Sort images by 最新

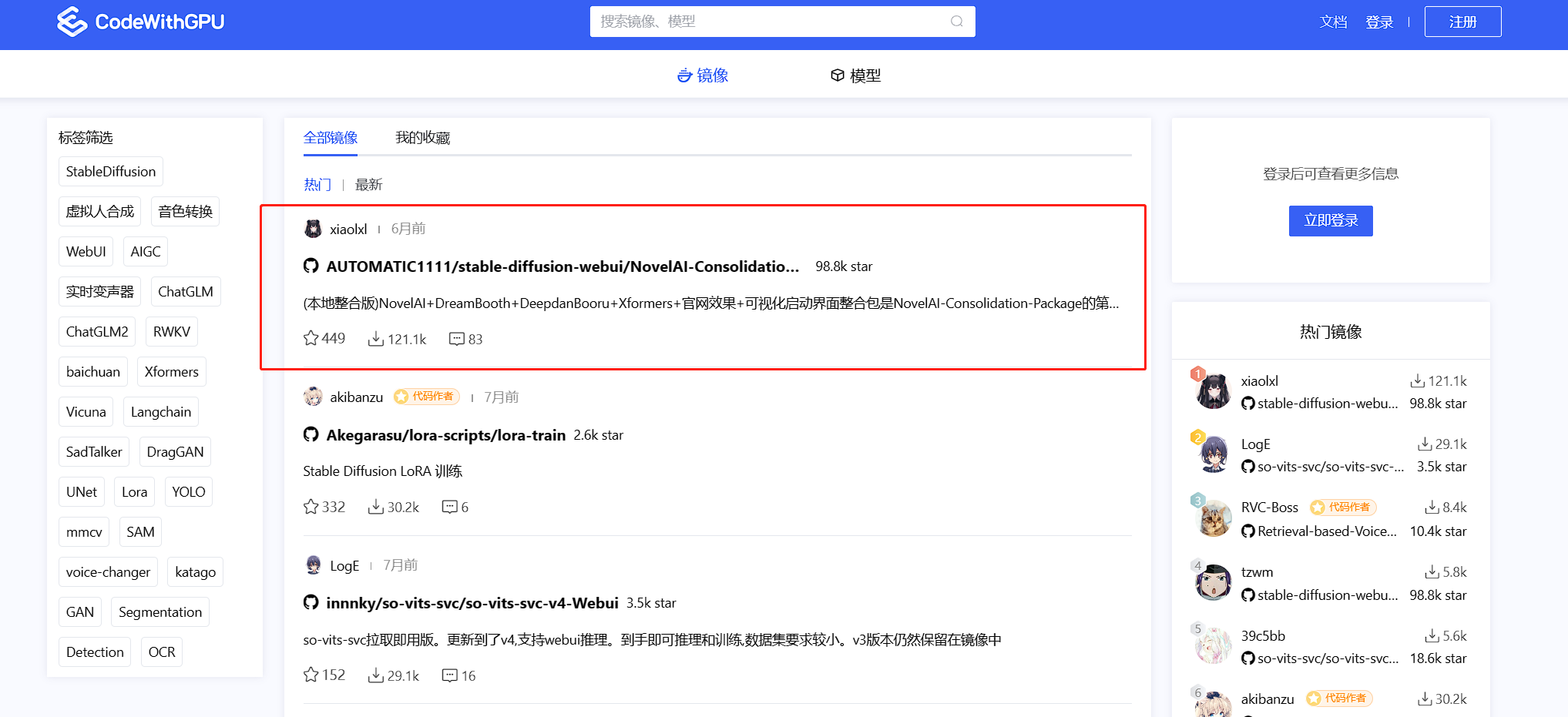pyautogui.click(x=368, y=184)
